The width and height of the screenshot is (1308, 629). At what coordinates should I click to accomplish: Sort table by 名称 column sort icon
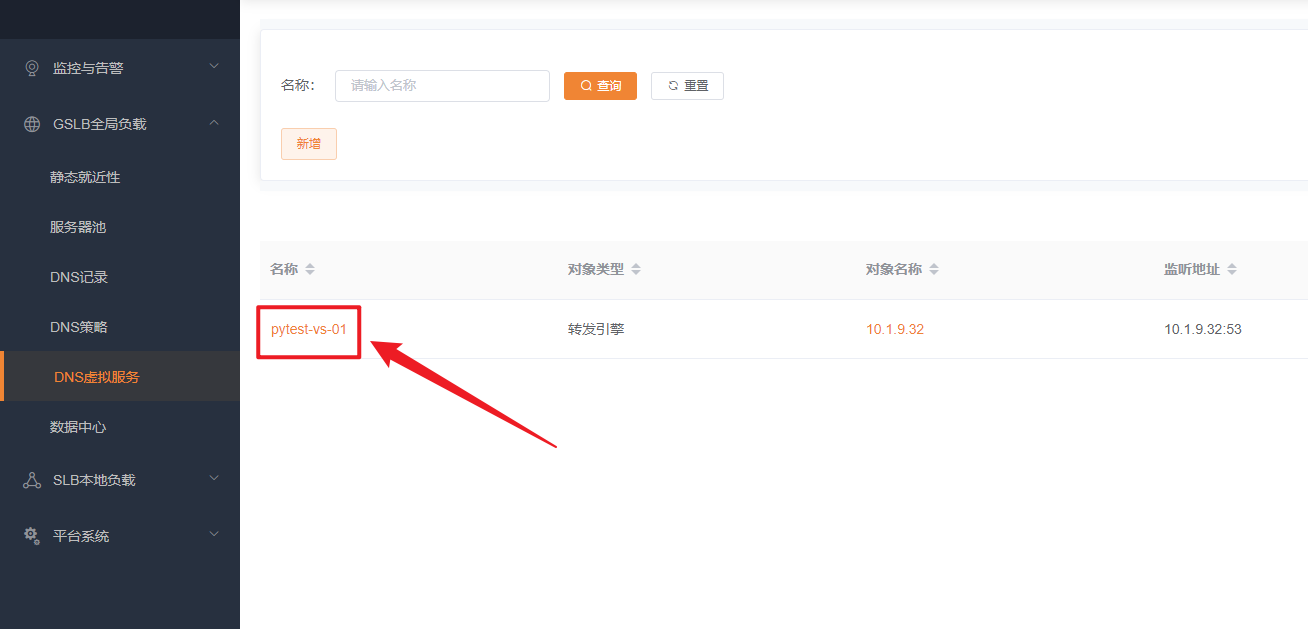coord(310,270)
